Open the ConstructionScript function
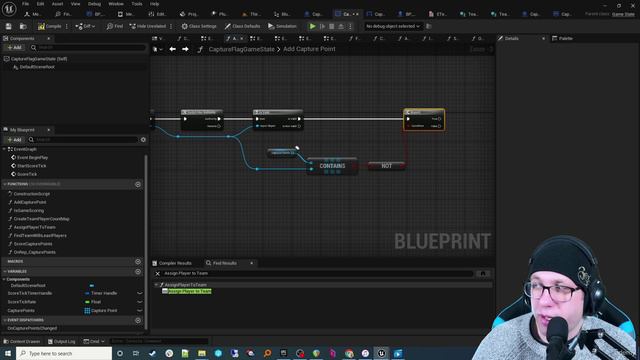Viewport: 640px width, 360px height. tap(31, 194)
